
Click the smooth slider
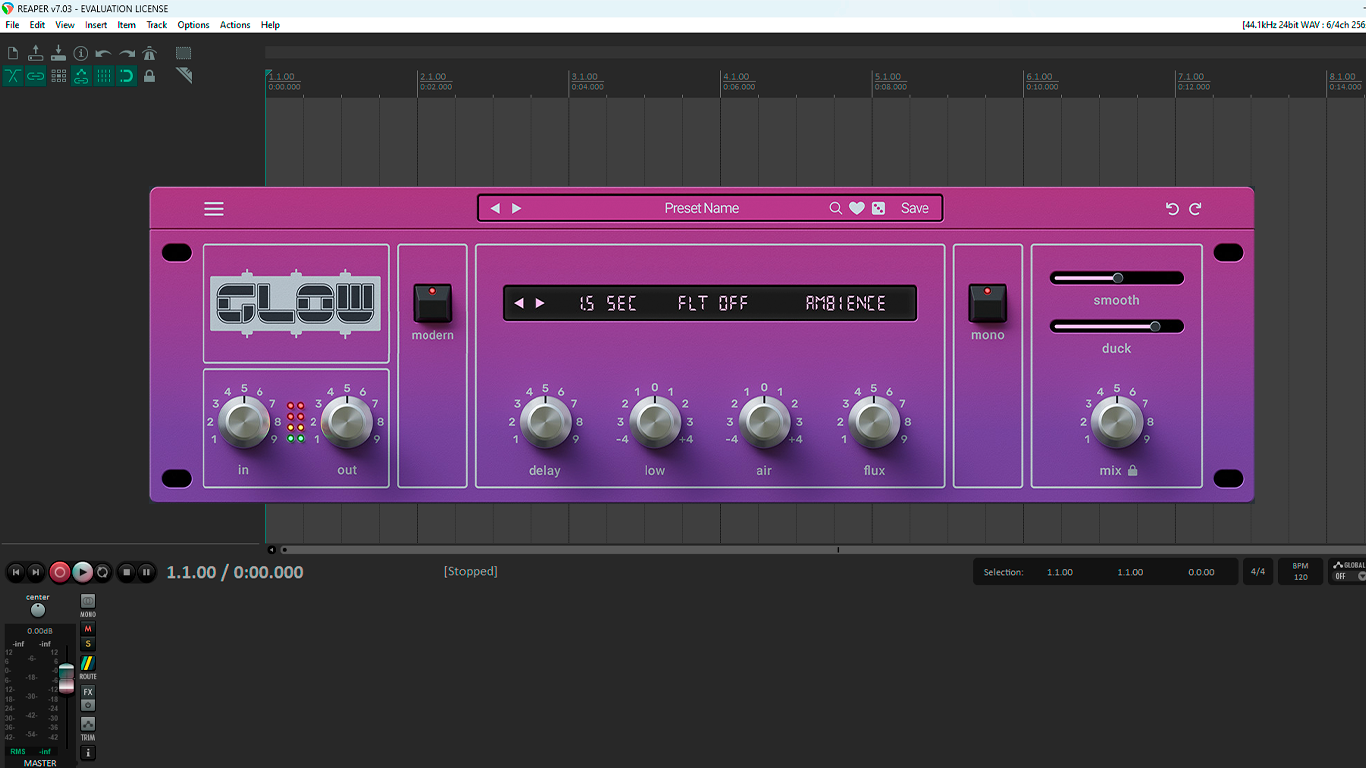click(x=1116, y=278)
